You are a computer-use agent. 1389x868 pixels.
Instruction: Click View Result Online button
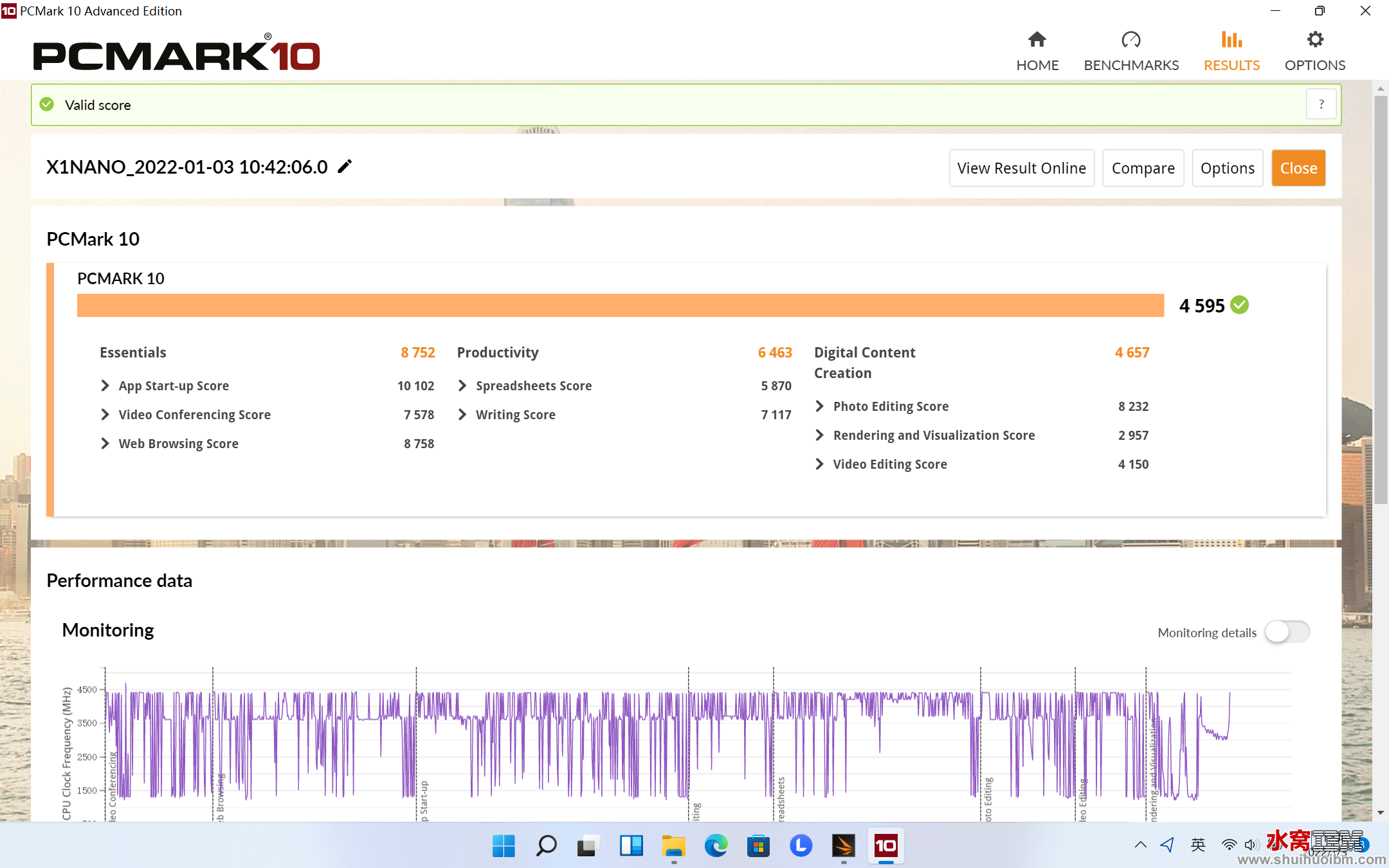[x=1021, y=168]
